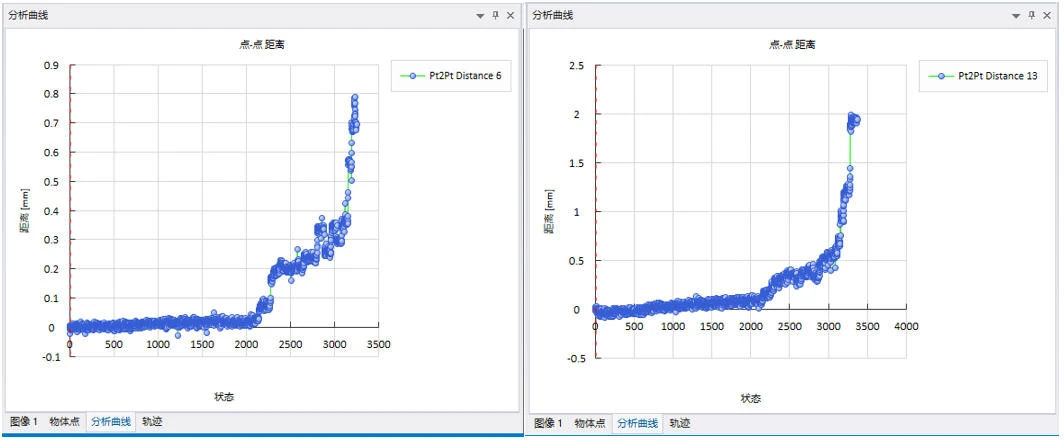The height and width of the screenshot is (440, 1064).
Task: Switch to 图像 1 tab in right panel
Action: coord(549,424)
